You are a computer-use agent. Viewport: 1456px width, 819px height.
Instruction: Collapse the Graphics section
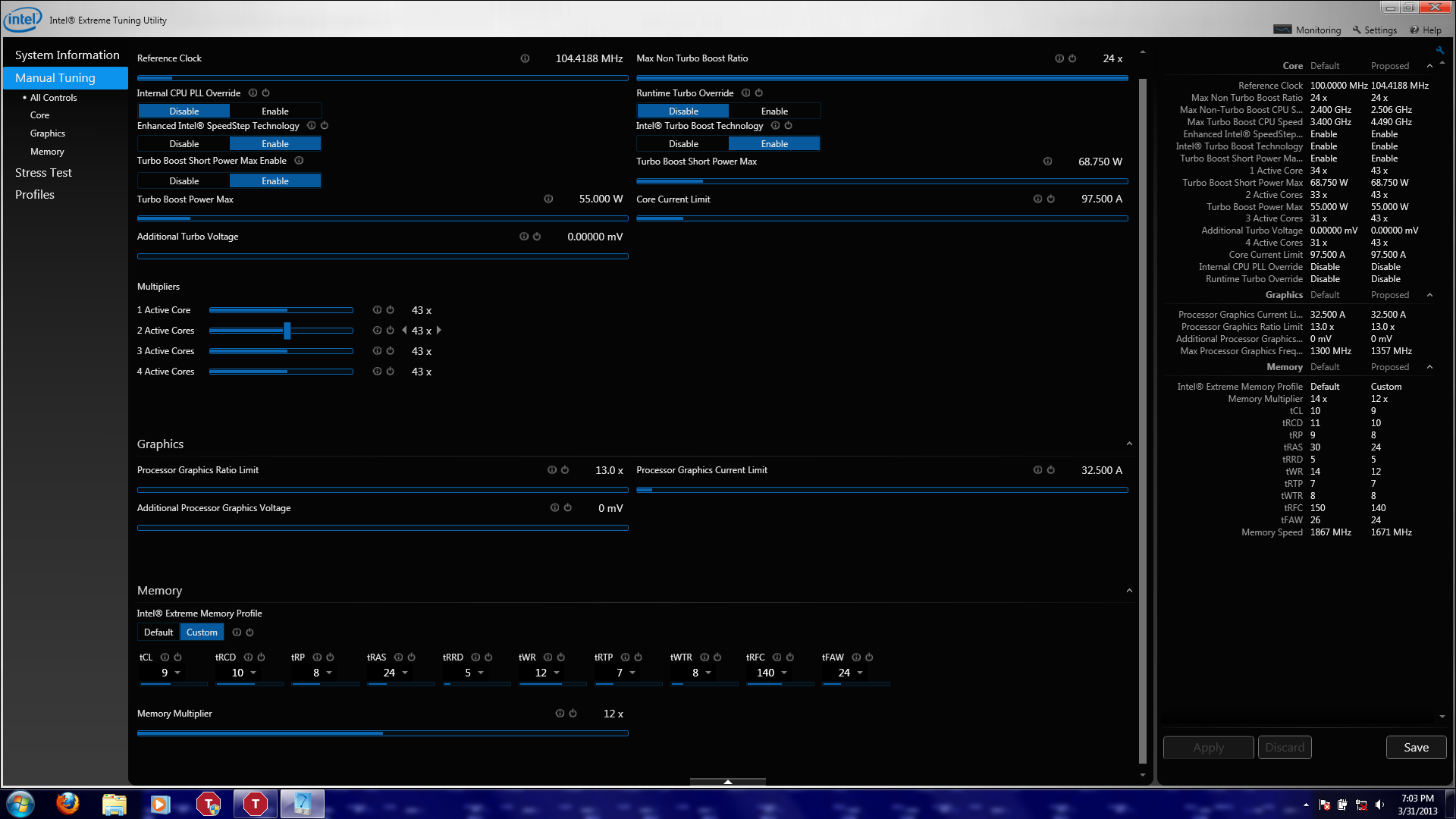pyautogui.click(x=1129, y=444)
